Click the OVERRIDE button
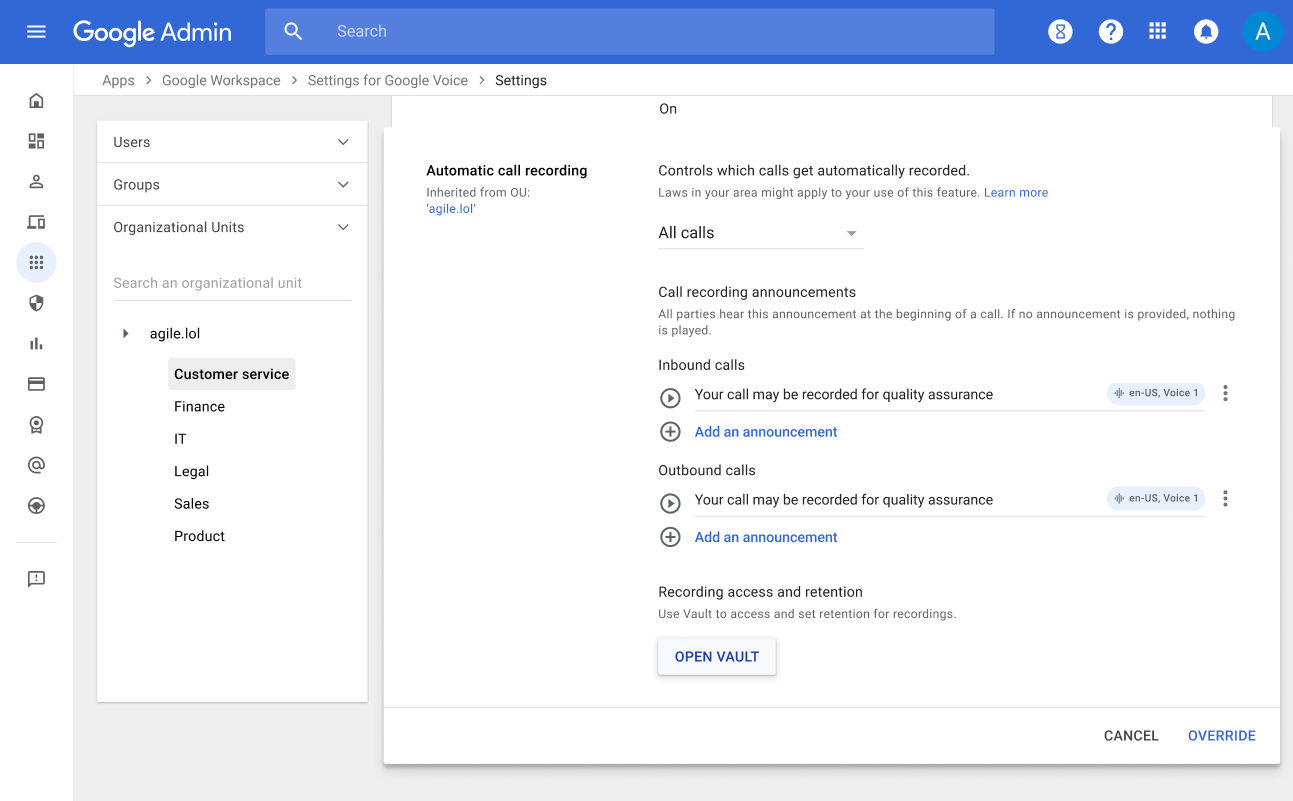The width and height of the screenshot is (1293, 801). (1222, 736)
